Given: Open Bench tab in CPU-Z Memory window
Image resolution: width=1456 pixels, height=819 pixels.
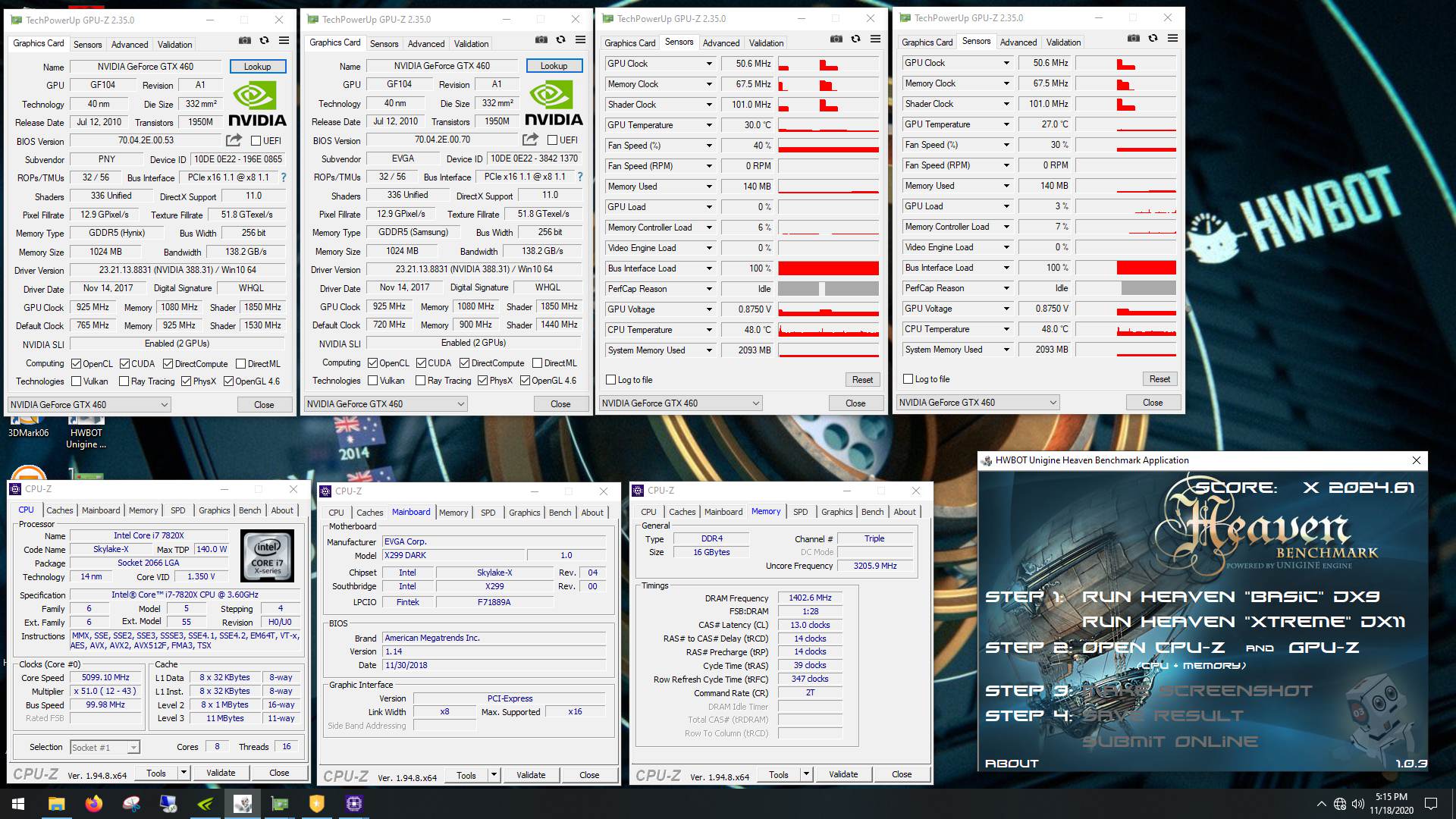Looking at the screenshot, I should tap(872, 512).
